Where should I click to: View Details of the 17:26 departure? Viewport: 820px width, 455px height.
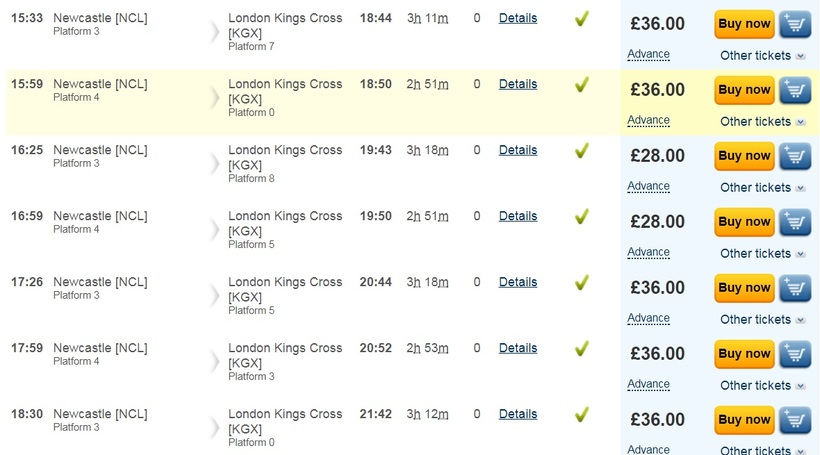(x=518, y=282)
